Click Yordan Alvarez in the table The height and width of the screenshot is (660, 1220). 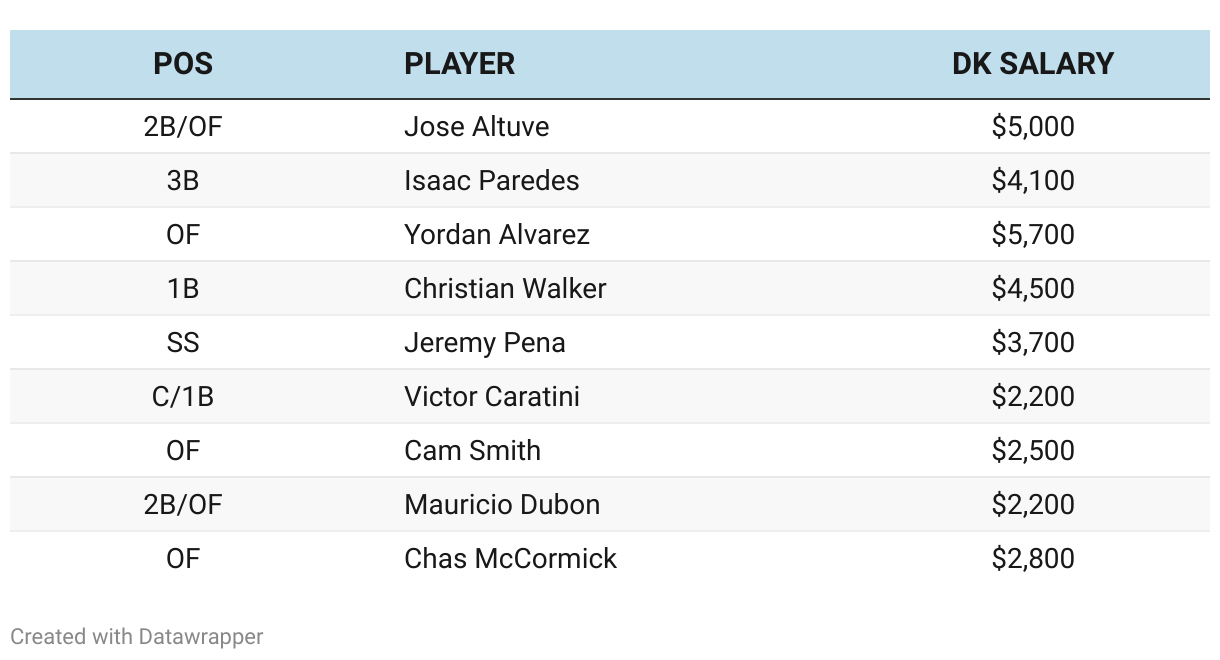497,235
